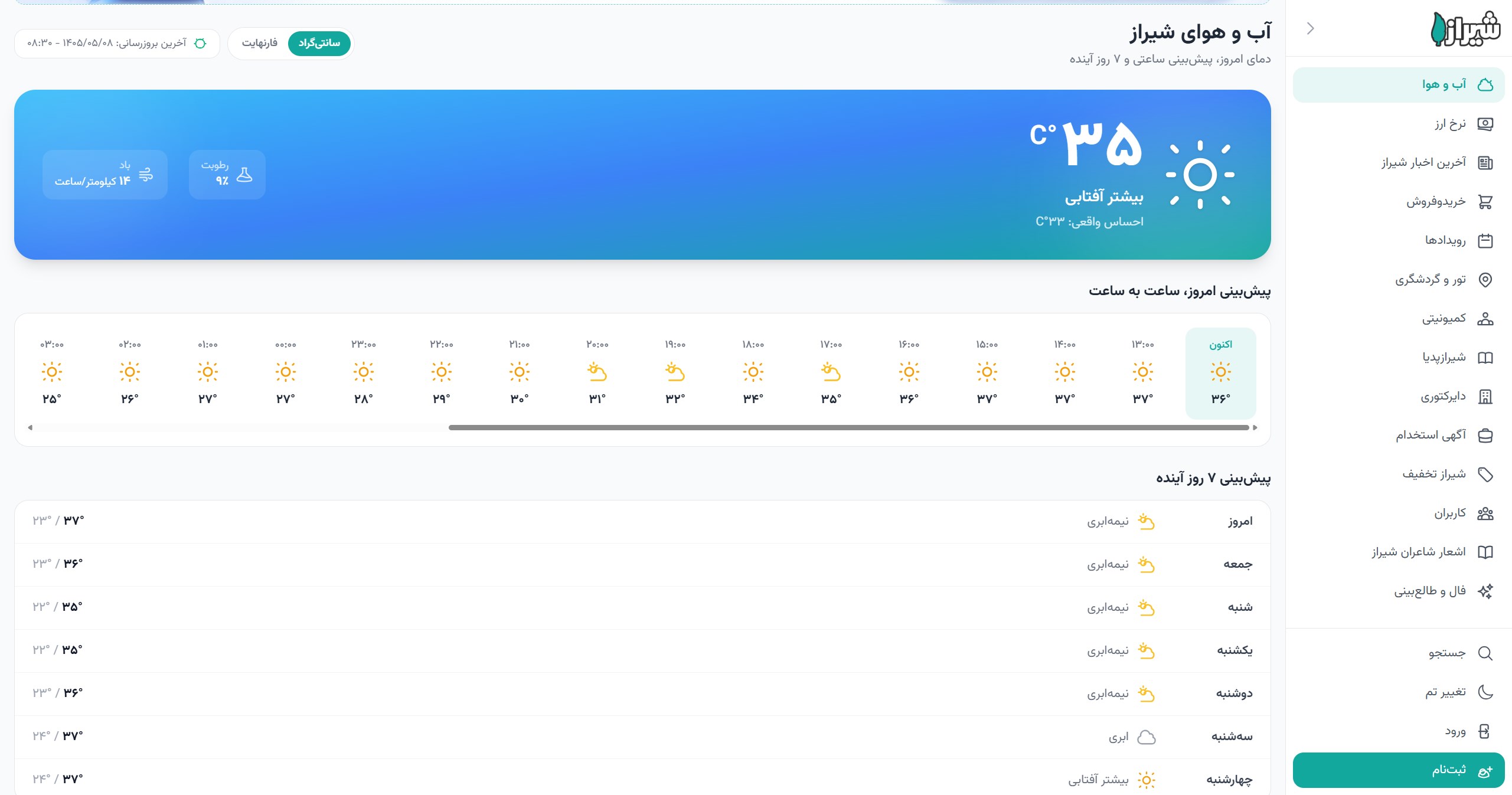
Task: Open the آب و هوا menu item
Action: tap(1399, 85)
